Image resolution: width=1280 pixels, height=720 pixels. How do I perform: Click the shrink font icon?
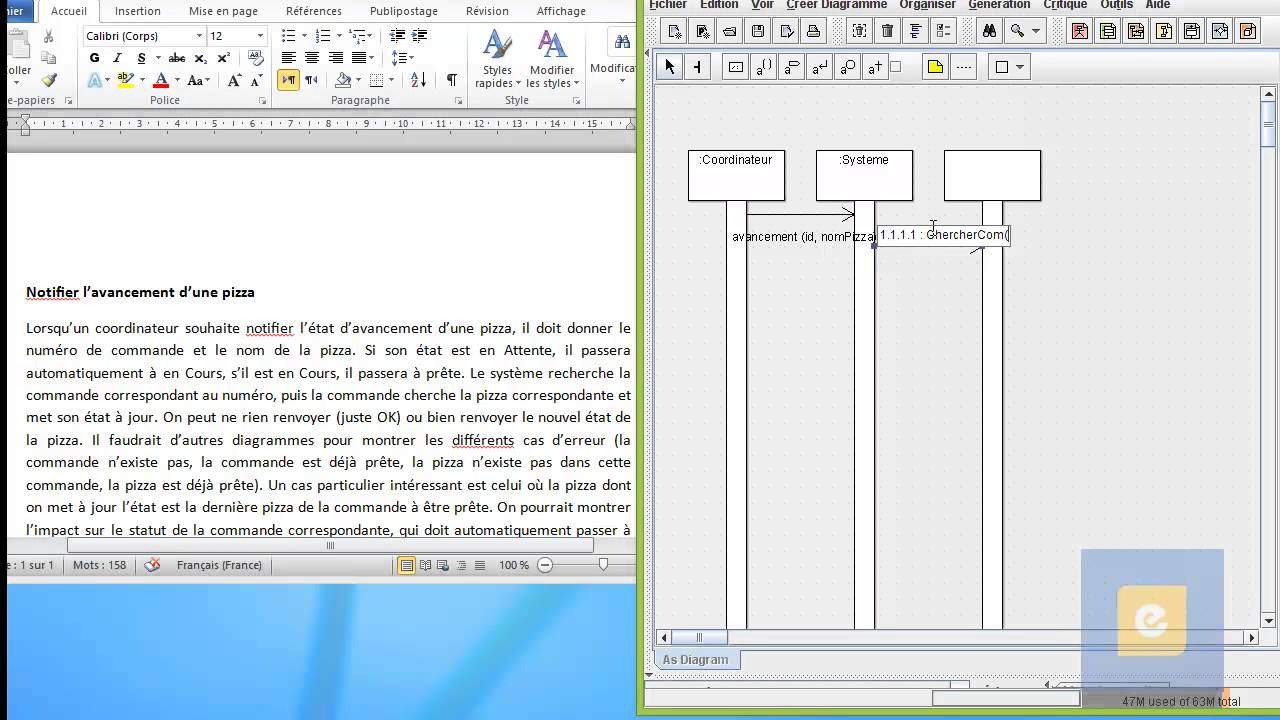[x=256, y=80]
